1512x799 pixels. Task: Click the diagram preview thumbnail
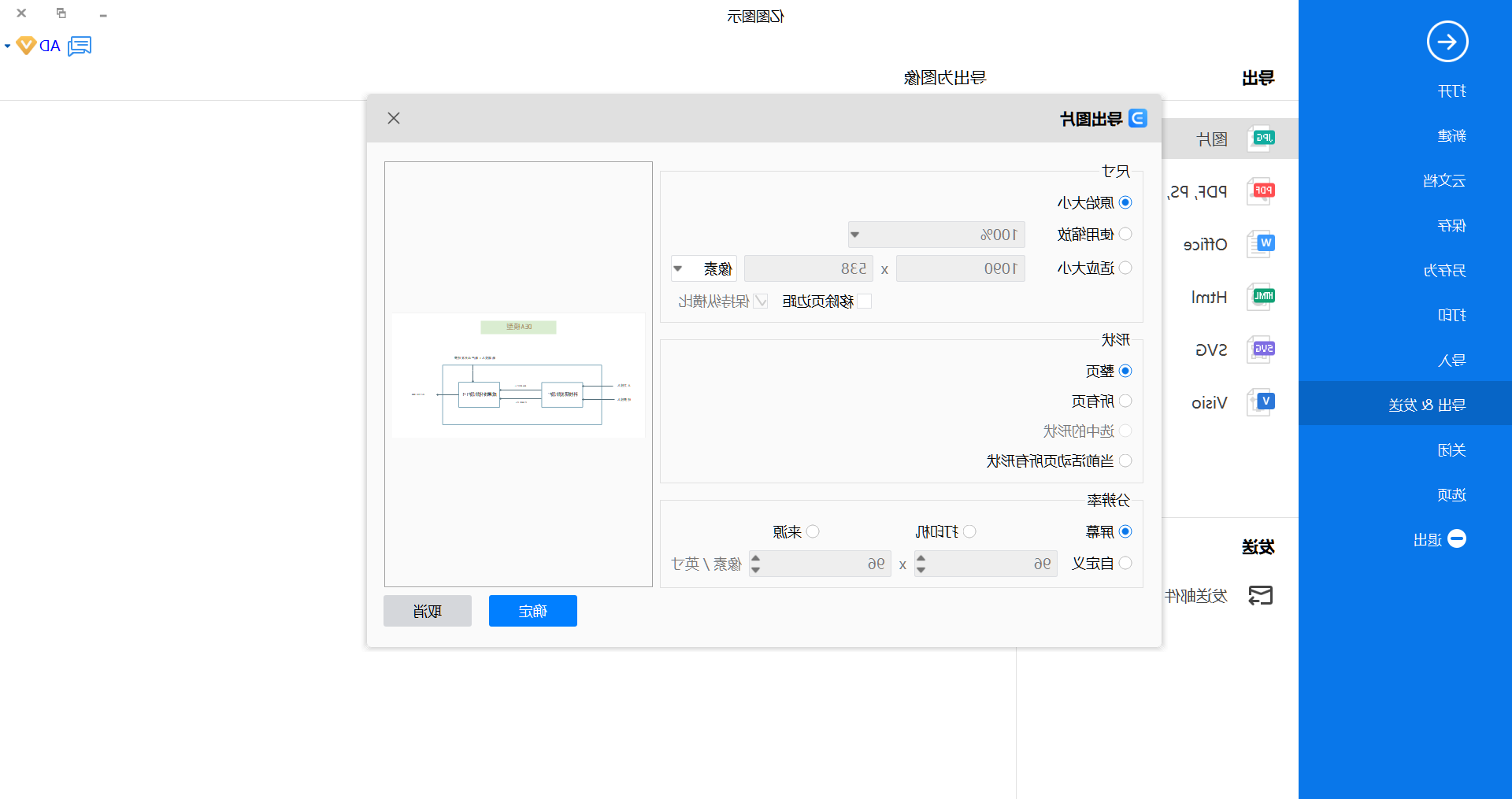518,375
